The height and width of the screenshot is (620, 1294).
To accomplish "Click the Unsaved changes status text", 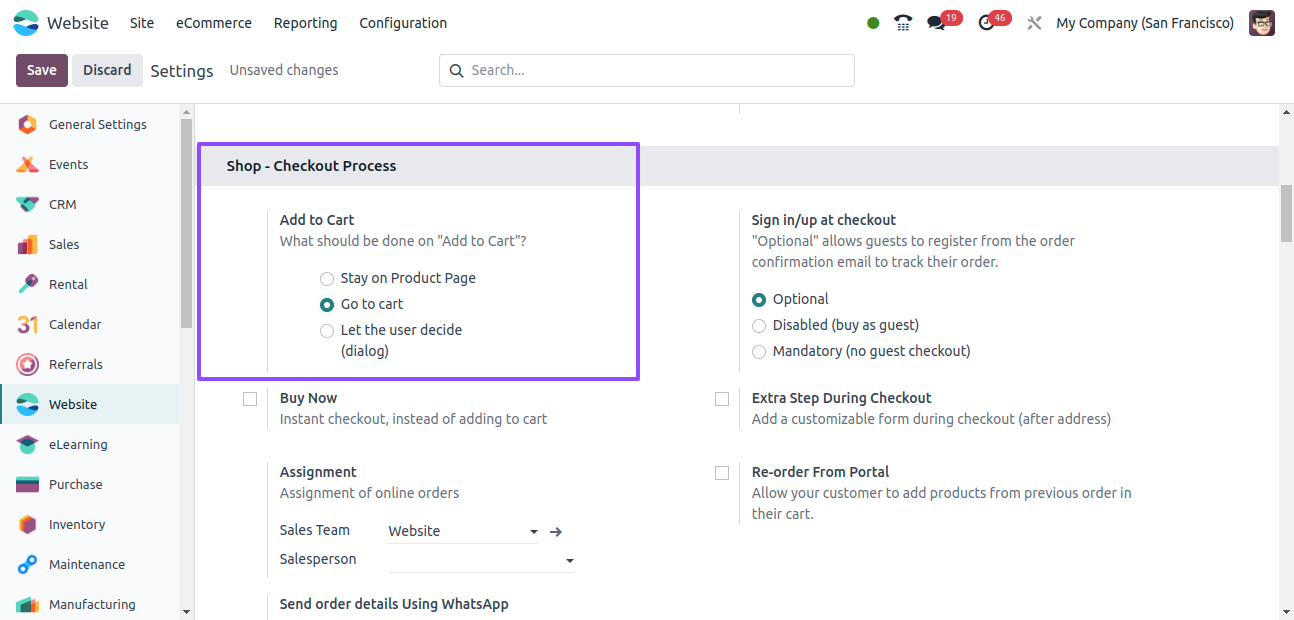I will (x=284, y=70).
